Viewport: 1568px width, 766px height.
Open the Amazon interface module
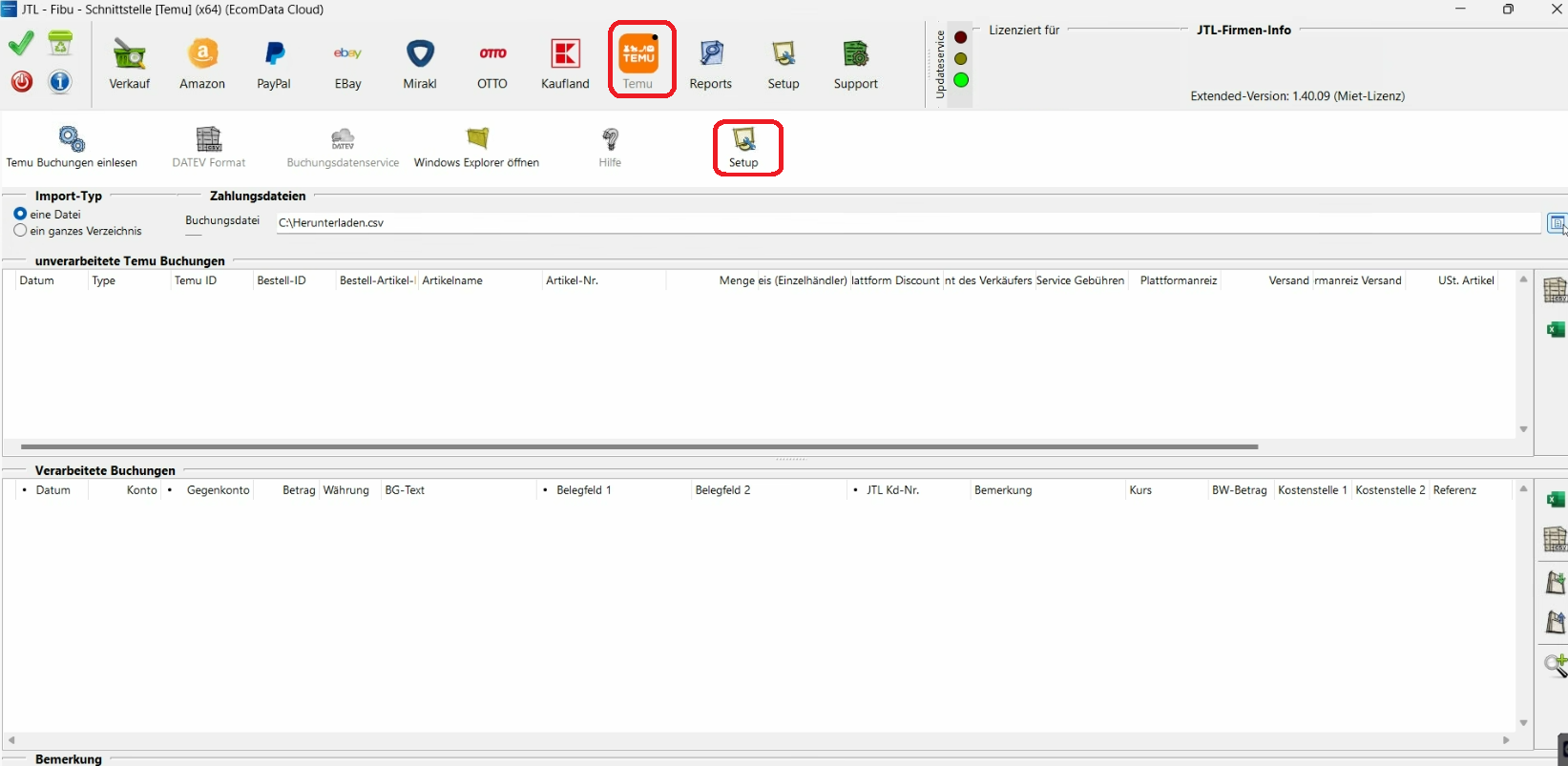click(x=202, y=63)
